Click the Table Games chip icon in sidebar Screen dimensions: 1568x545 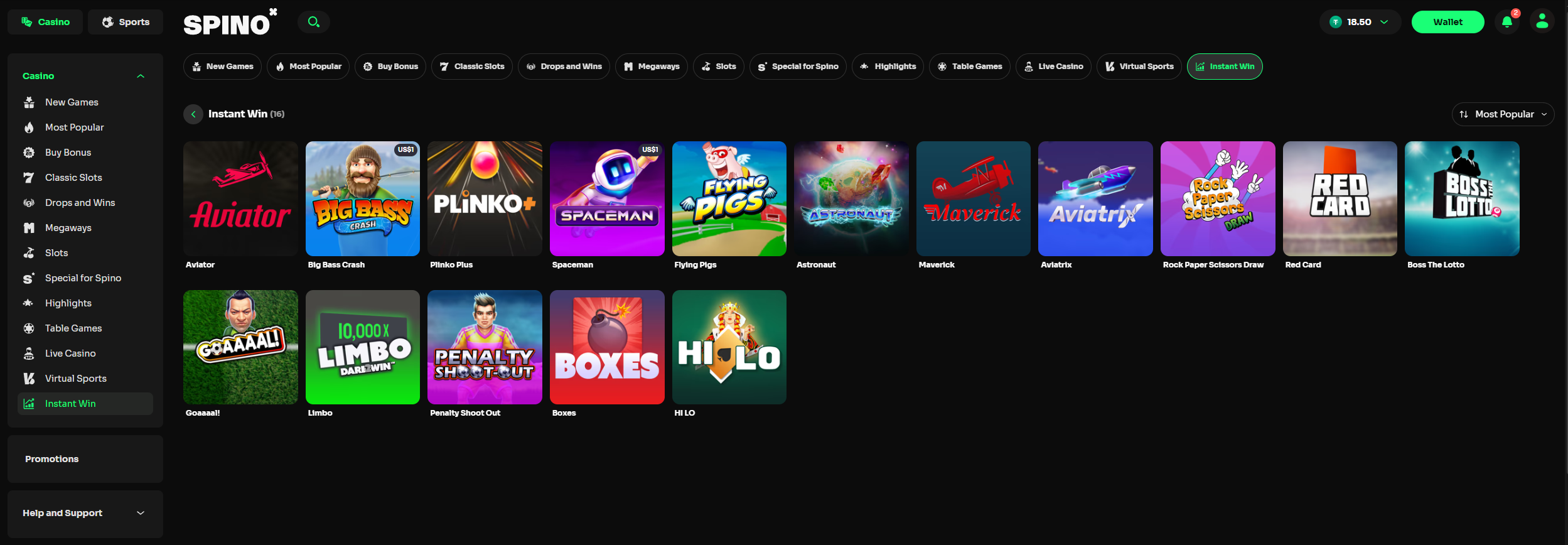coord(29,328)
